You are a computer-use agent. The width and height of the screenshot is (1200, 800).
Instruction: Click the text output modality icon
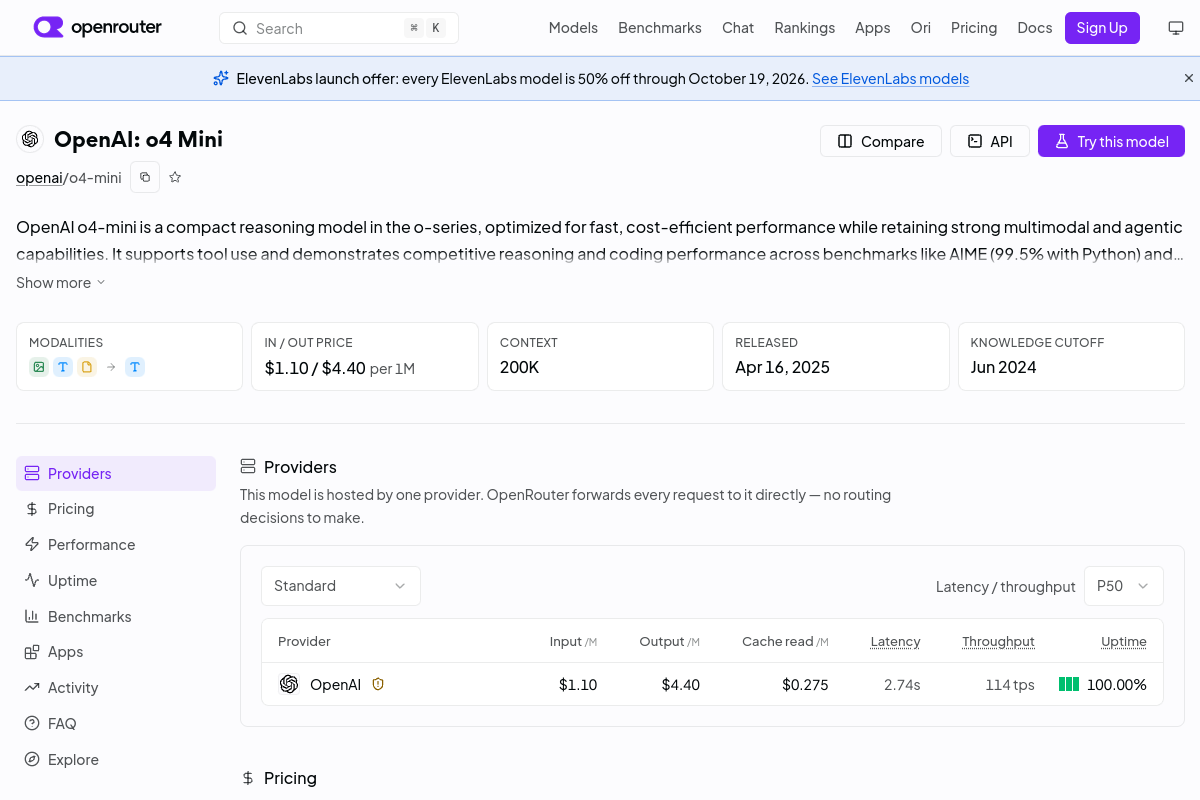[135, 367]
